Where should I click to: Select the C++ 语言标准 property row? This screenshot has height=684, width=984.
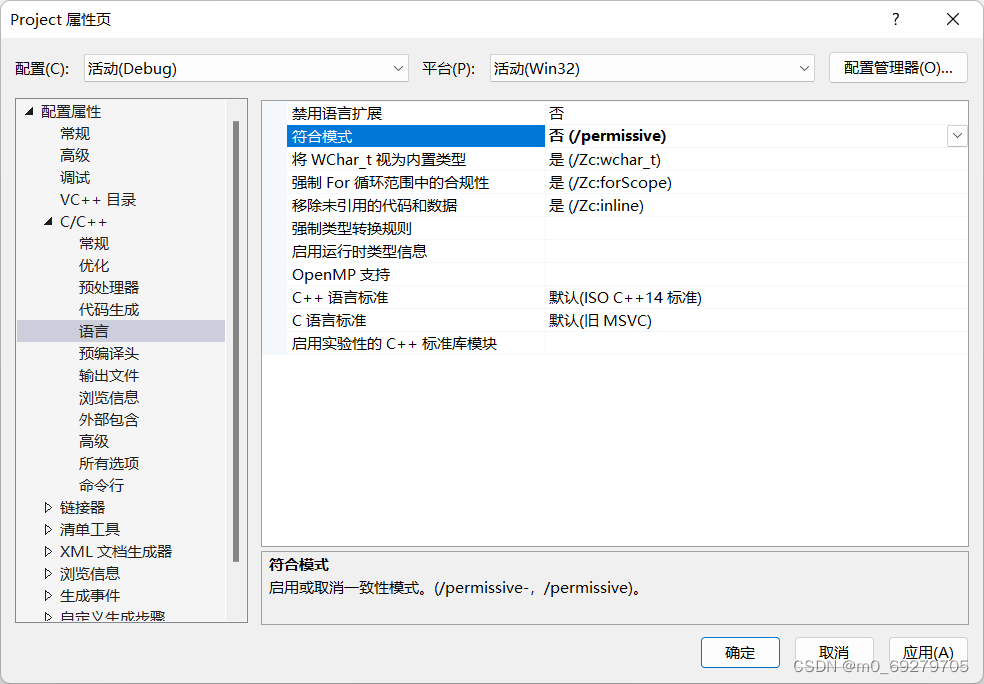(x=400, y=297)
